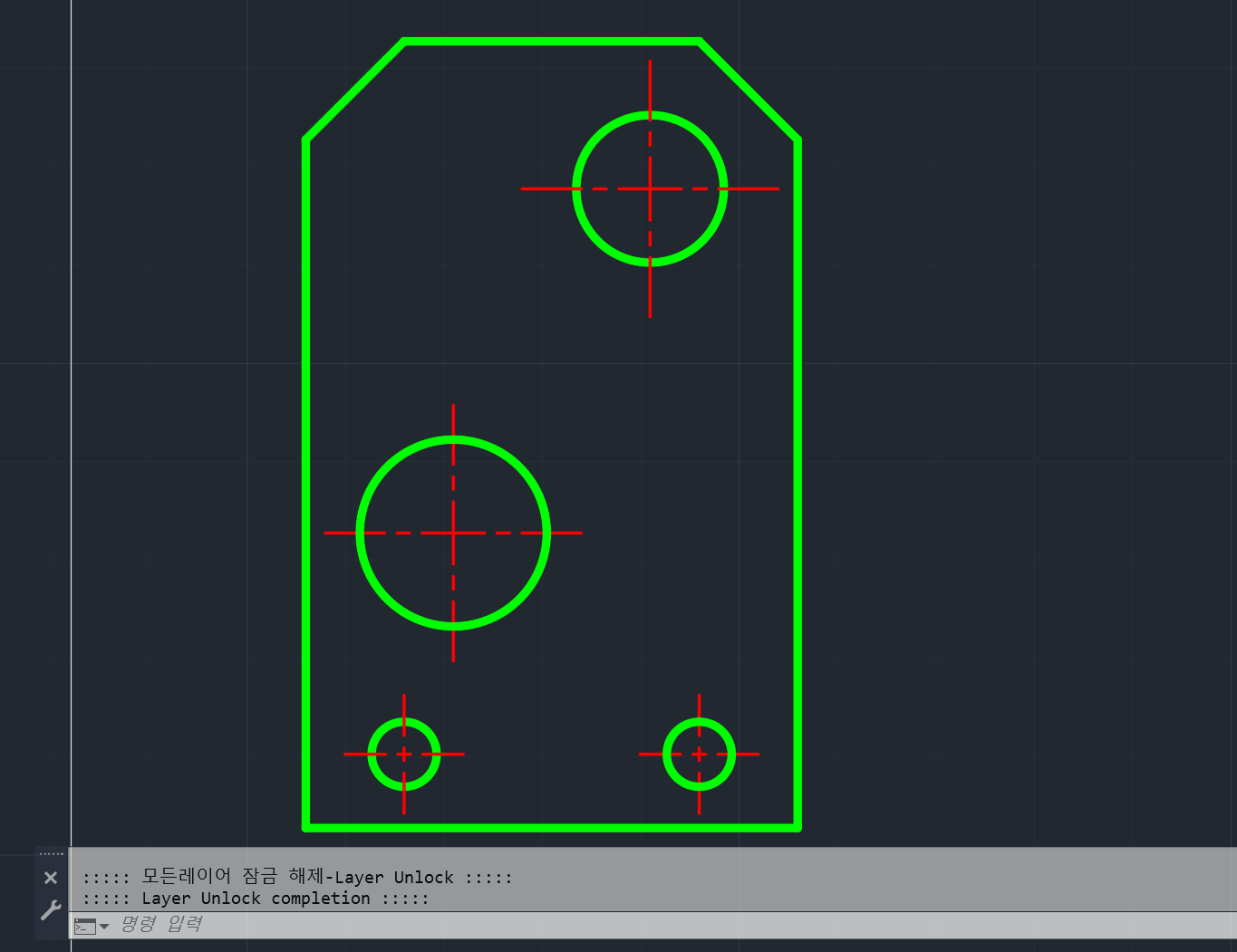This screenshot has width=1237, height=952.
Task: Click the 'Layer Unlock completion' history line
Action: tap(256, 899)
